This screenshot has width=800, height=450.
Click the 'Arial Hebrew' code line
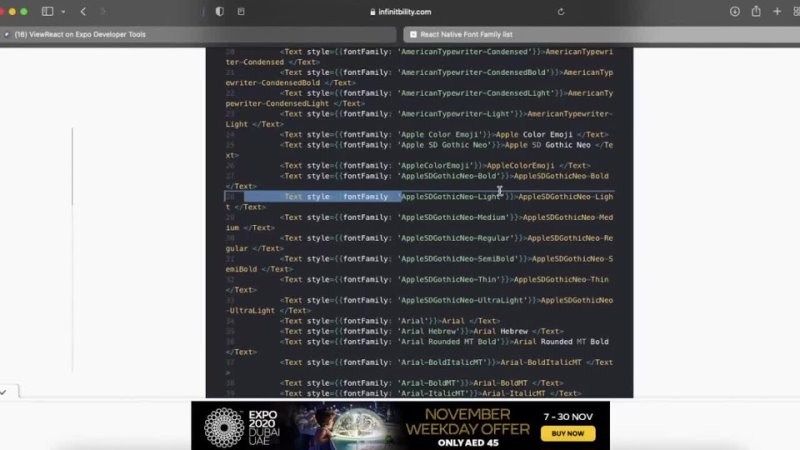421,331
